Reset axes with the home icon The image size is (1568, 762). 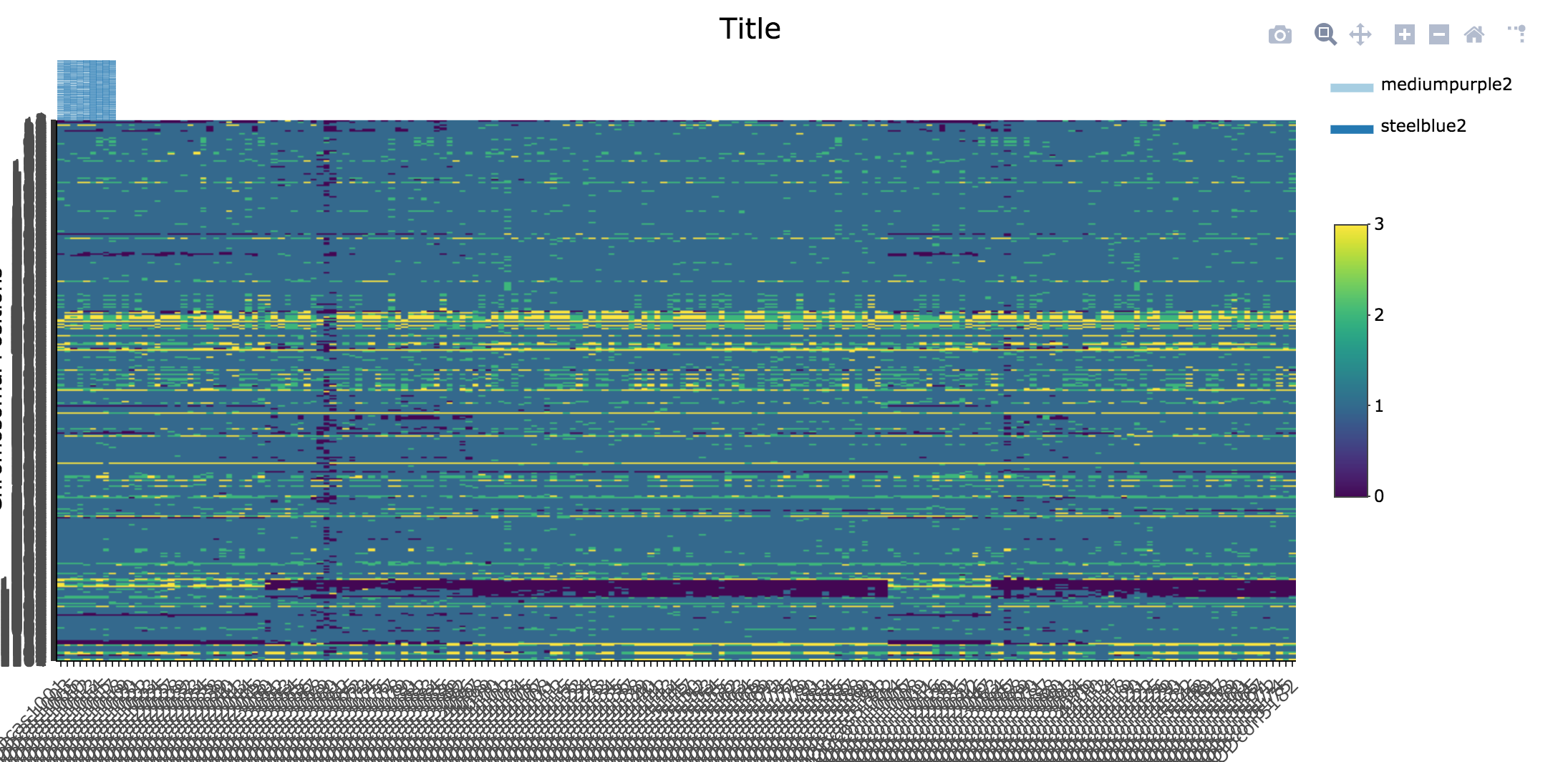[x=1474, y=34]
